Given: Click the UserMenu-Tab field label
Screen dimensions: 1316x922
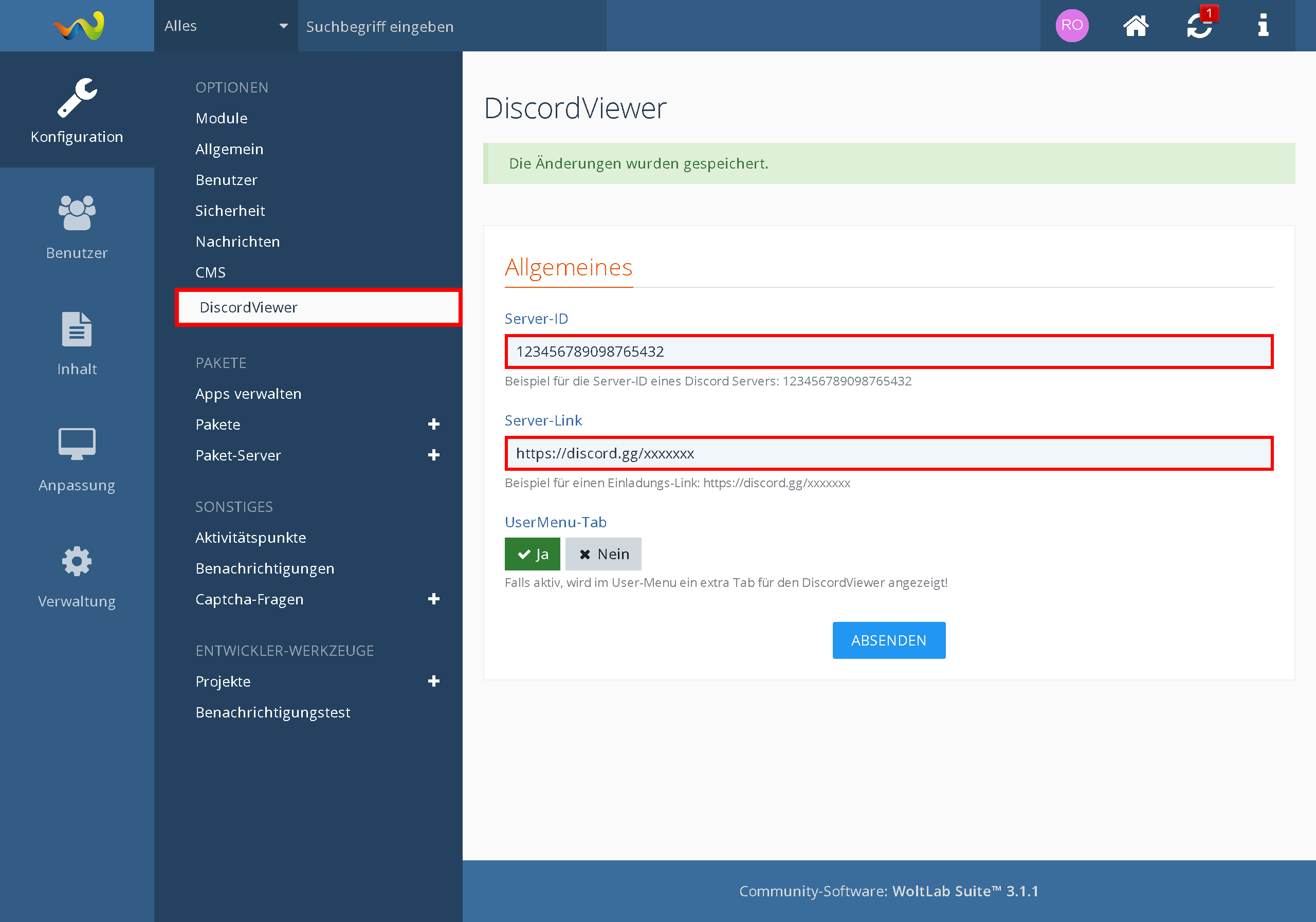Looking at the screenshot, I should pyautogui.click(x=555, y=522).
